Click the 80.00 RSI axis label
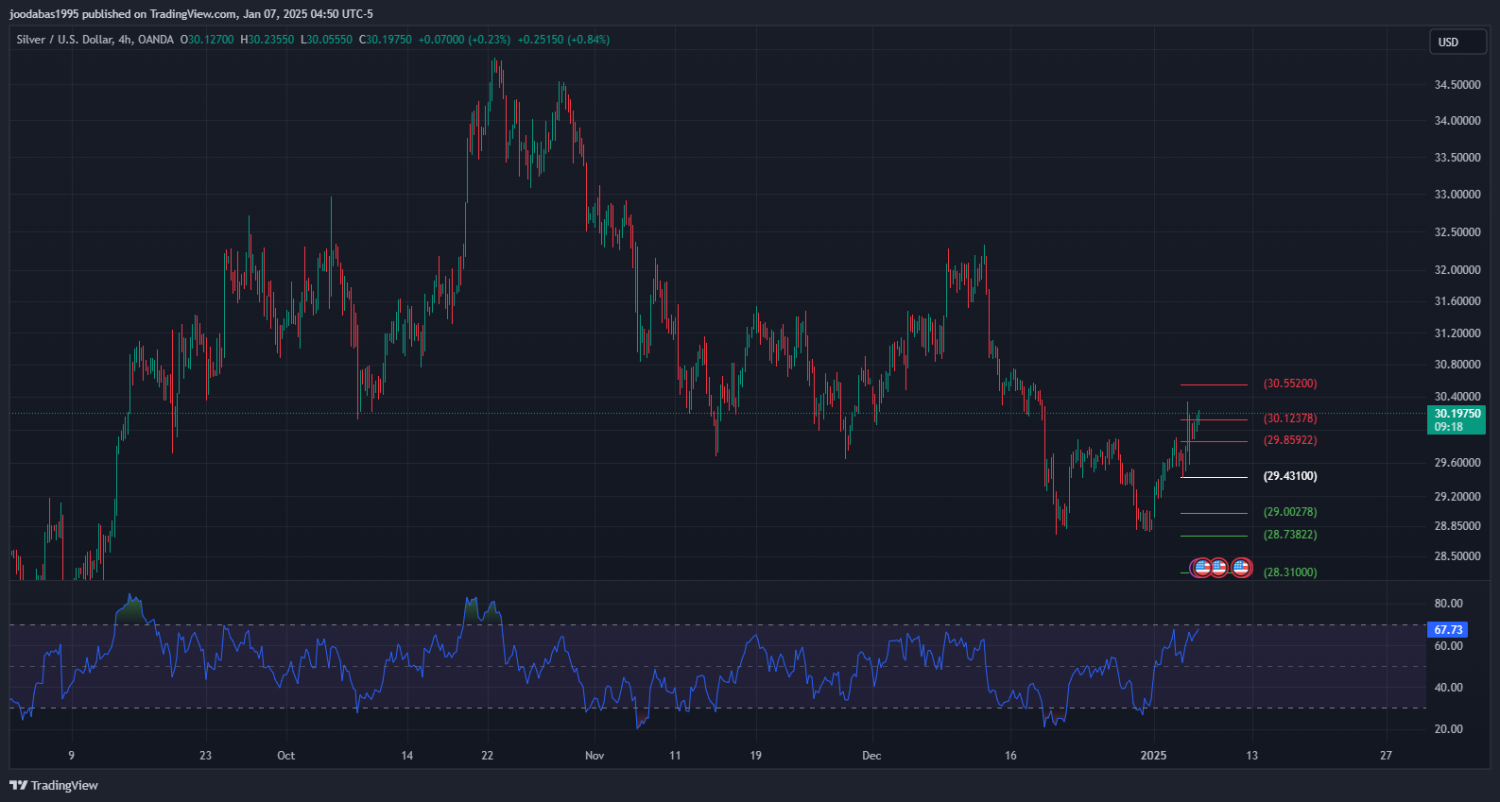This screenshot has height=802, width=1500. coord(1448,604)
